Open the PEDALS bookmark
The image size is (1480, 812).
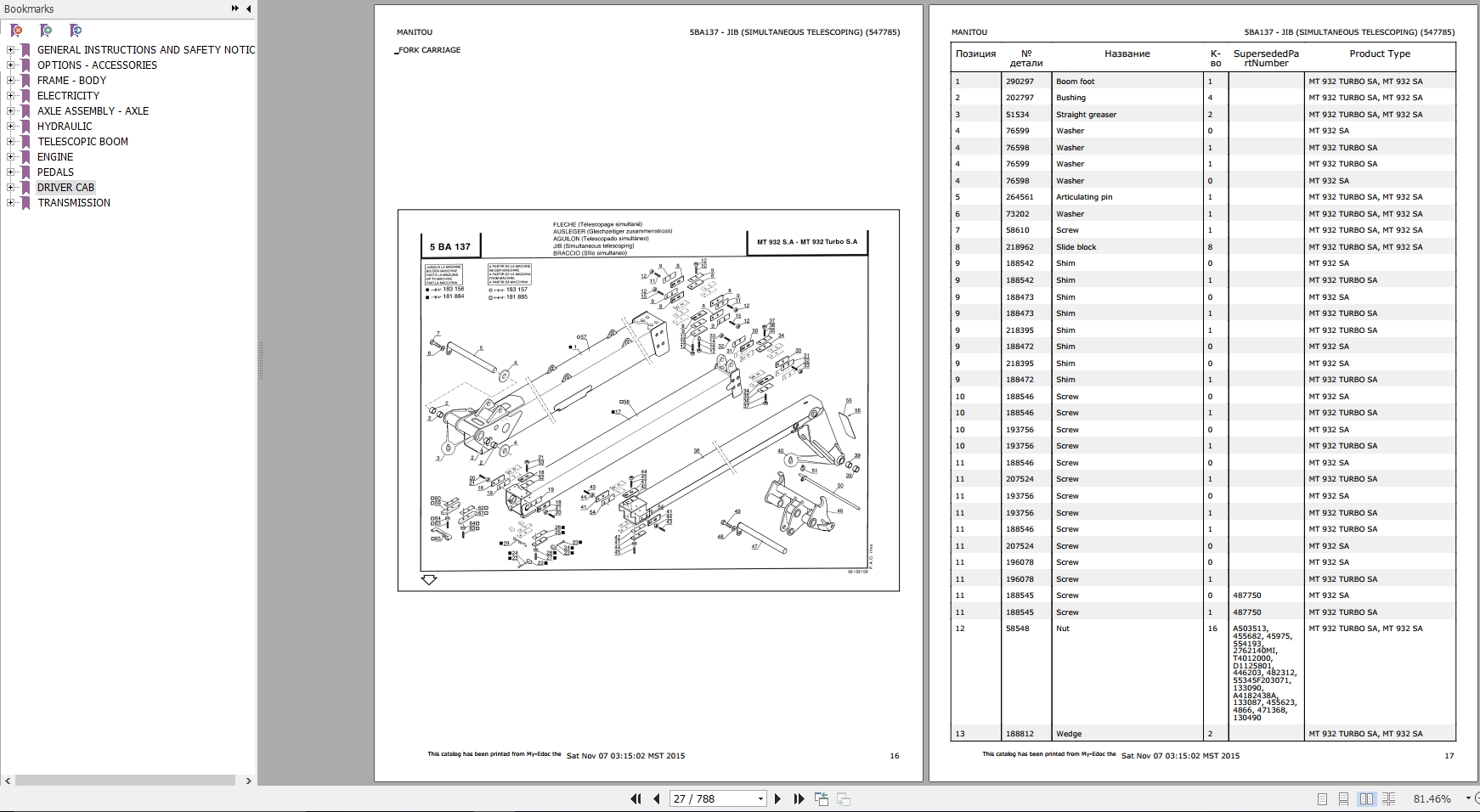55,172
